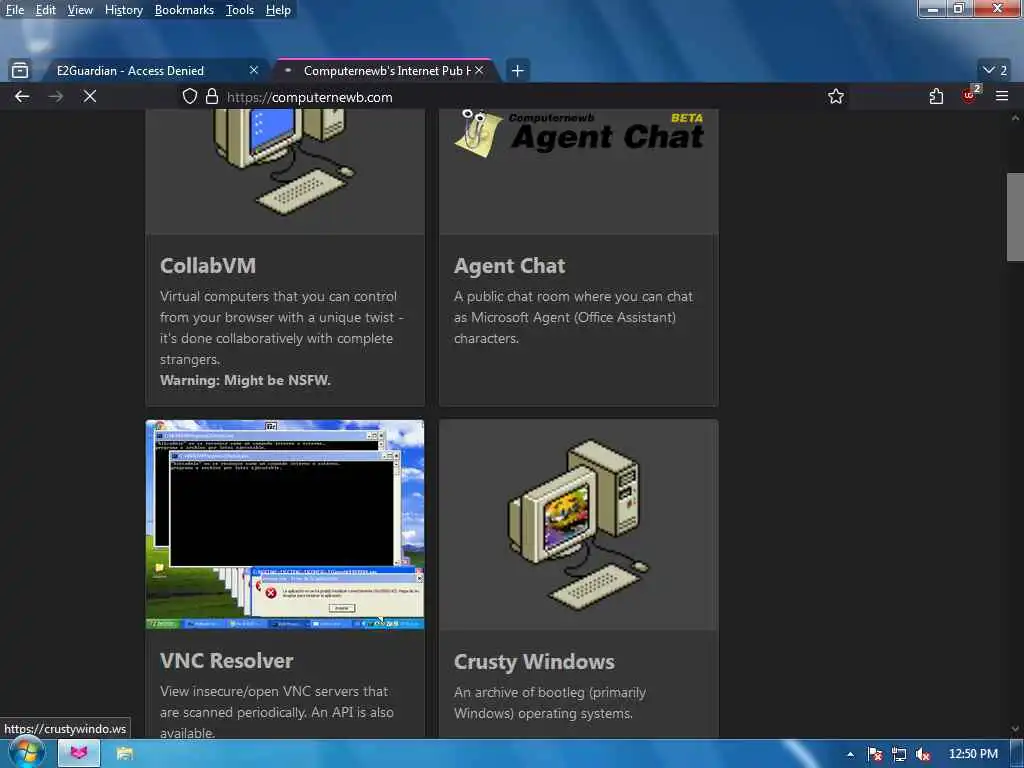
Task: Open the CollabVM heading link
Action: coord(208,266)
